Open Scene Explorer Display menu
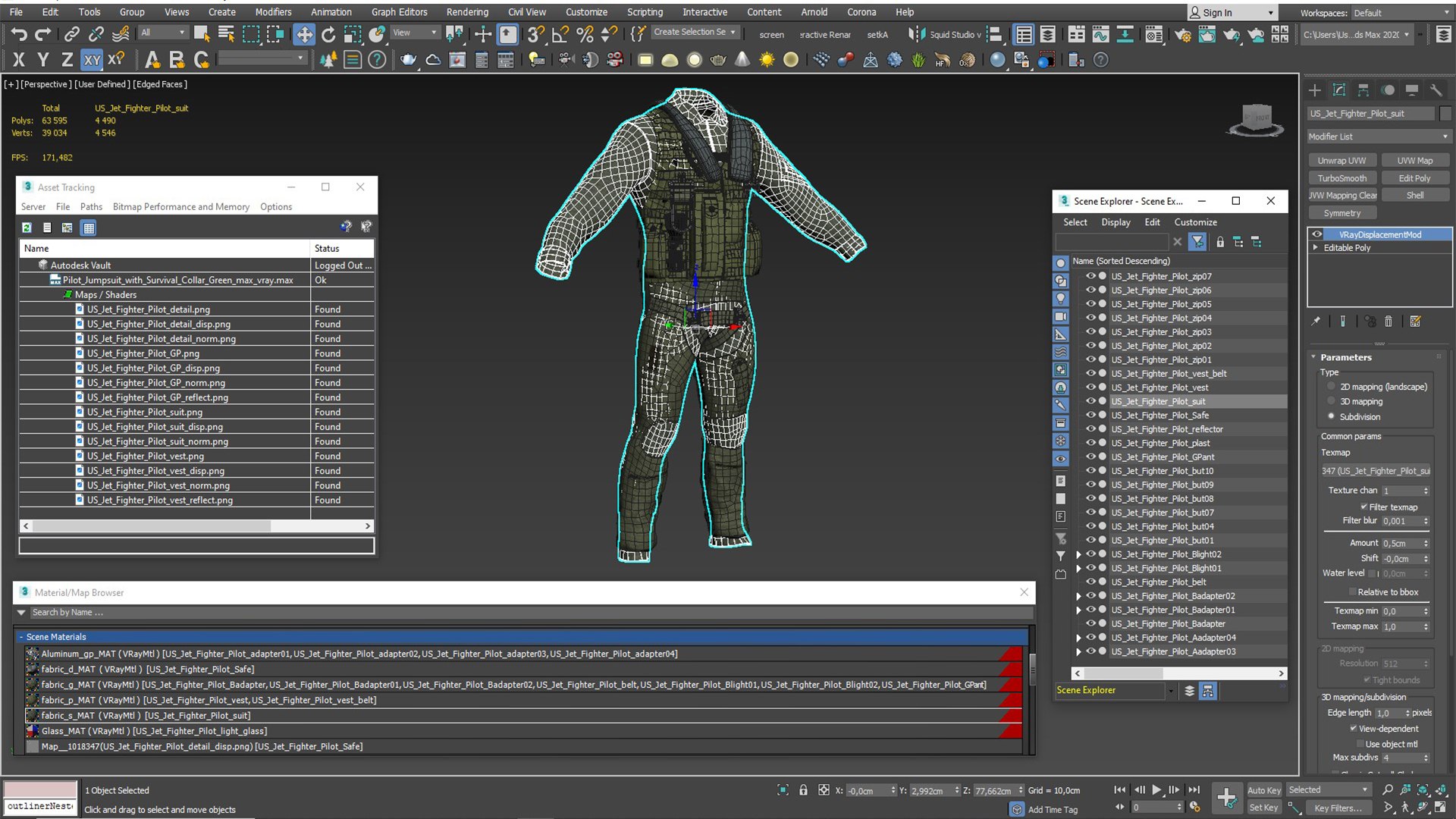 click(x=1116, y=222)
